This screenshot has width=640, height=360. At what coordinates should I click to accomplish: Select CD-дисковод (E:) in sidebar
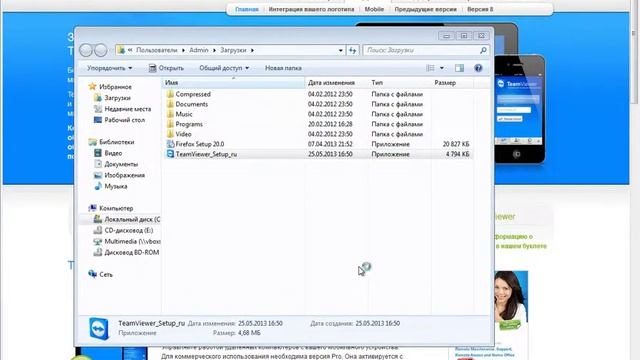coord(124,230)
